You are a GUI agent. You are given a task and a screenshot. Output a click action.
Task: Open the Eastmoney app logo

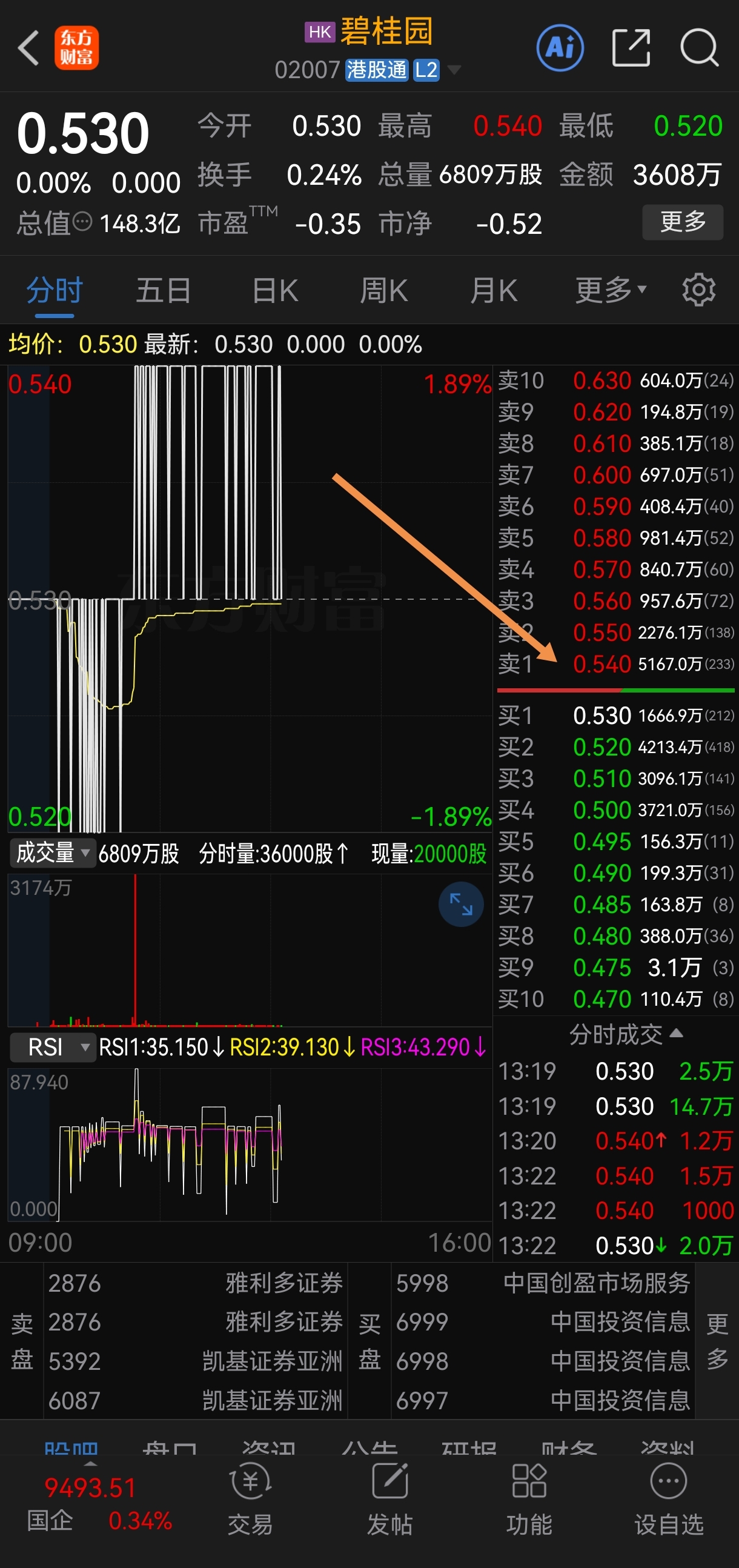pos(77,47)
